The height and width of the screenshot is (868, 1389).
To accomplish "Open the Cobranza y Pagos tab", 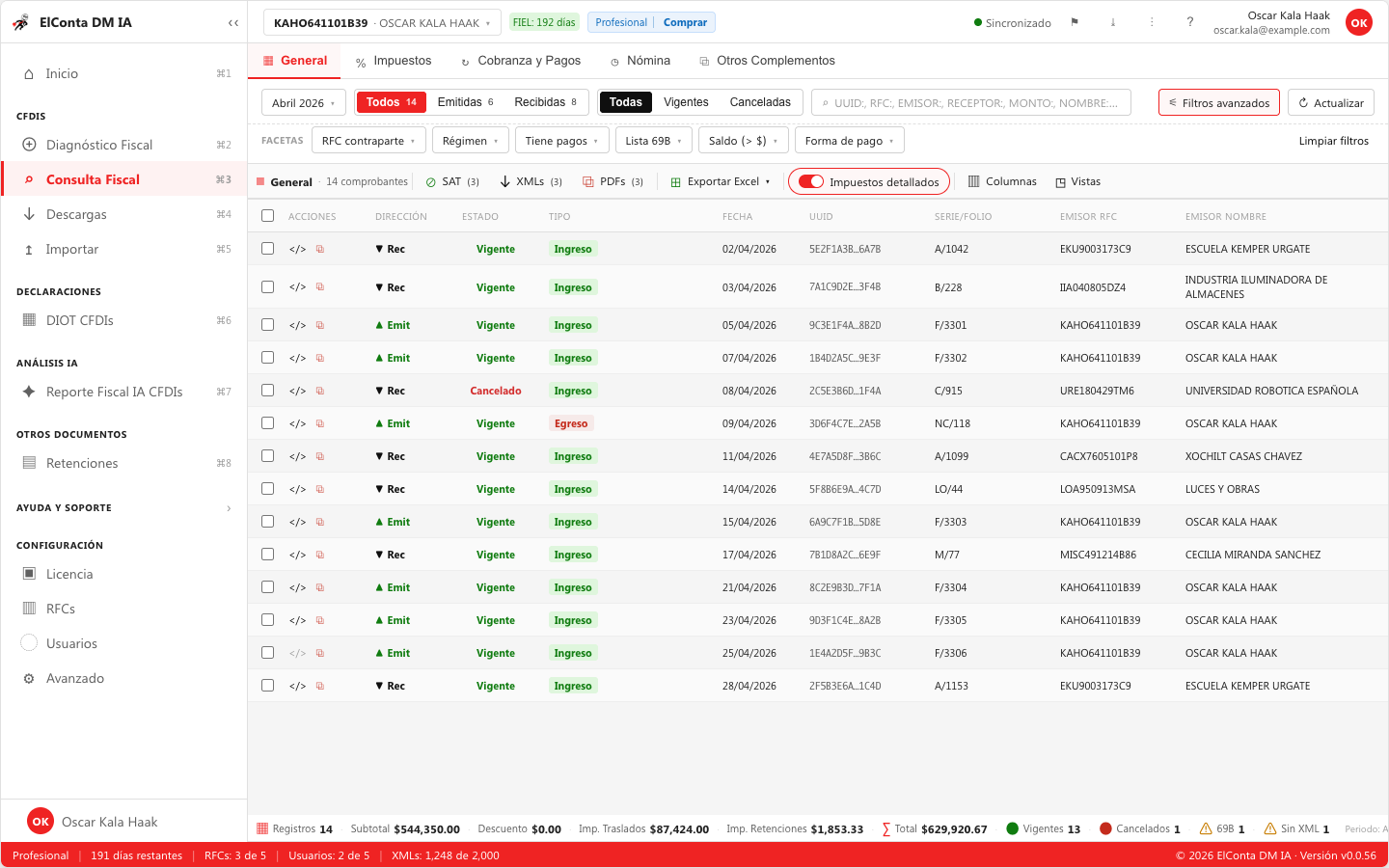I will click(x=521, y=61).
